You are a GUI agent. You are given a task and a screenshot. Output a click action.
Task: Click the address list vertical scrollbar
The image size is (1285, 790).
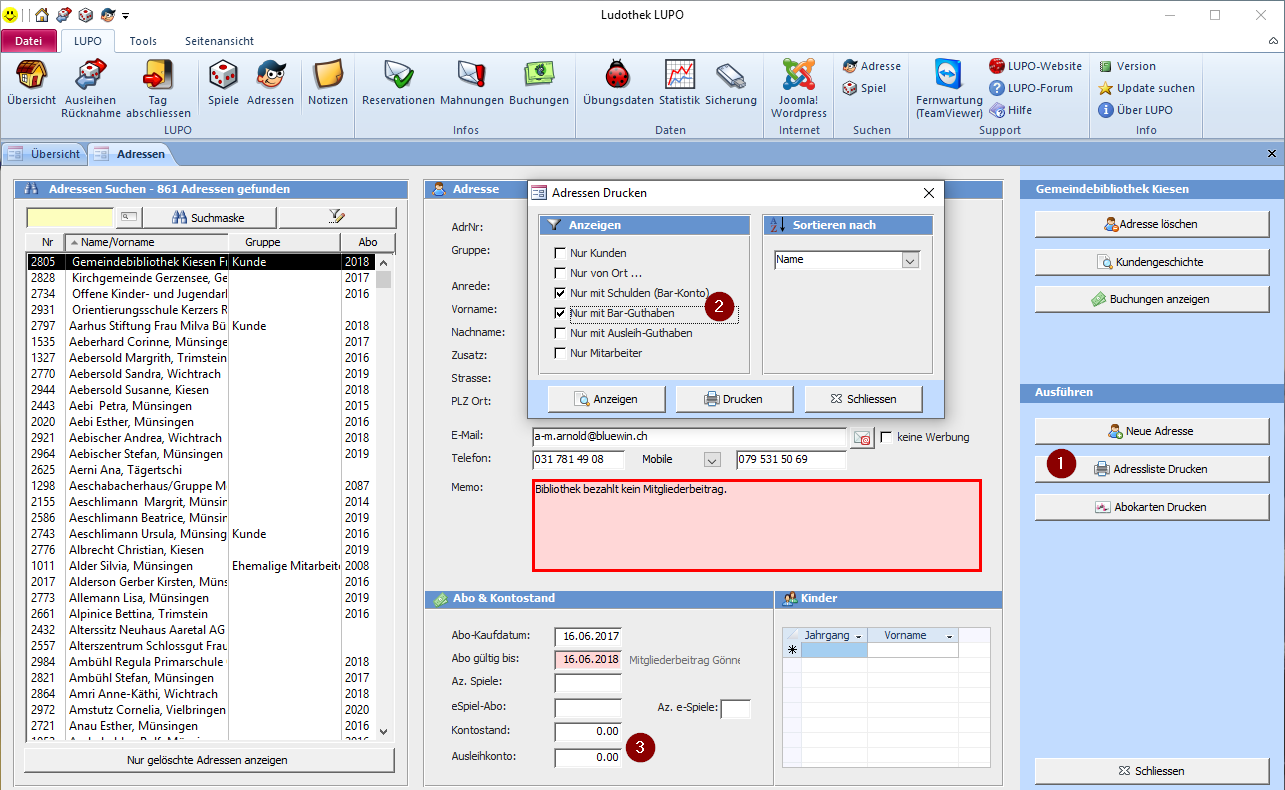coord(384,498)
